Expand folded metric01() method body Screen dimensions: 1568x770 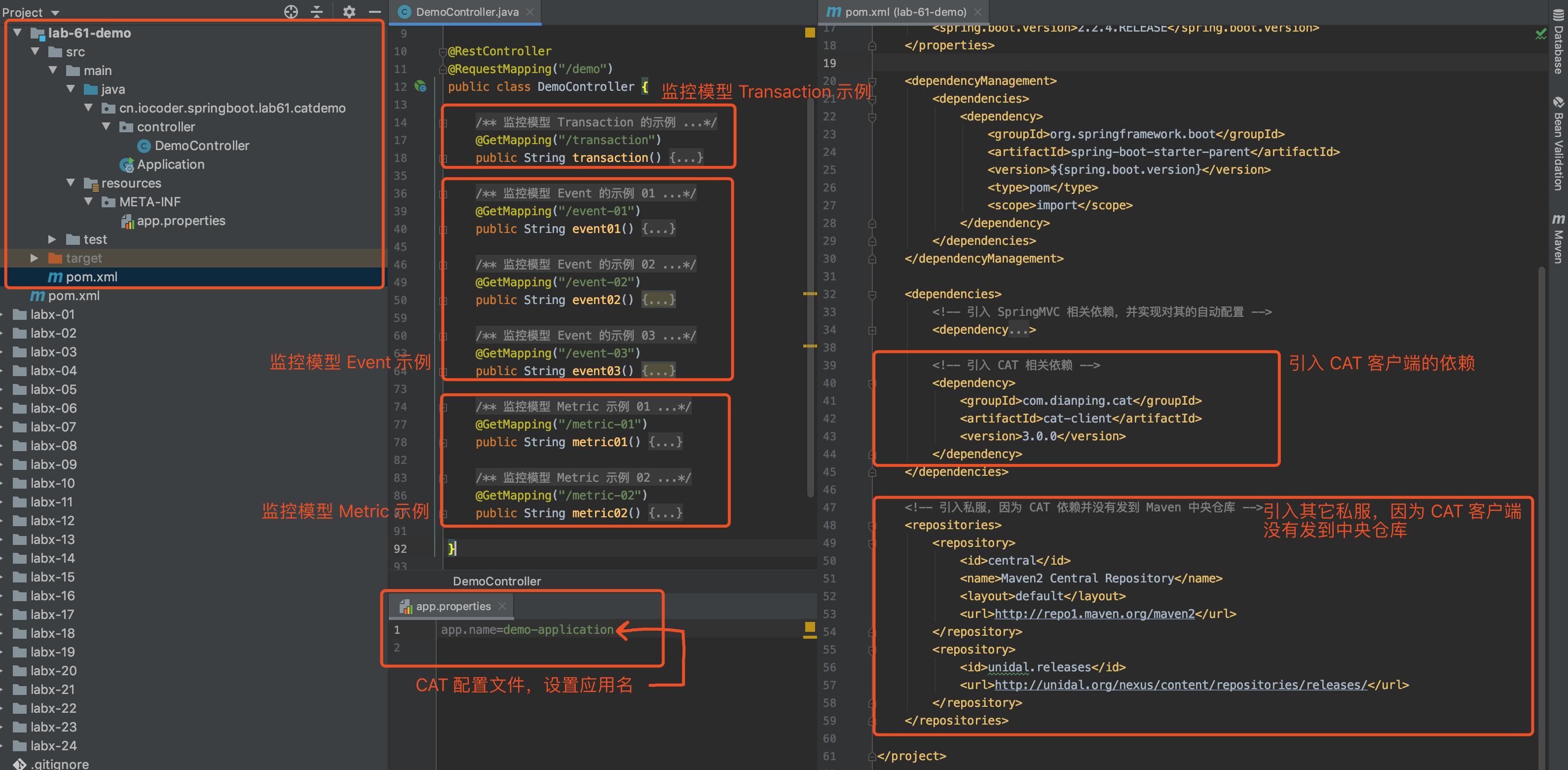[665, 442]
